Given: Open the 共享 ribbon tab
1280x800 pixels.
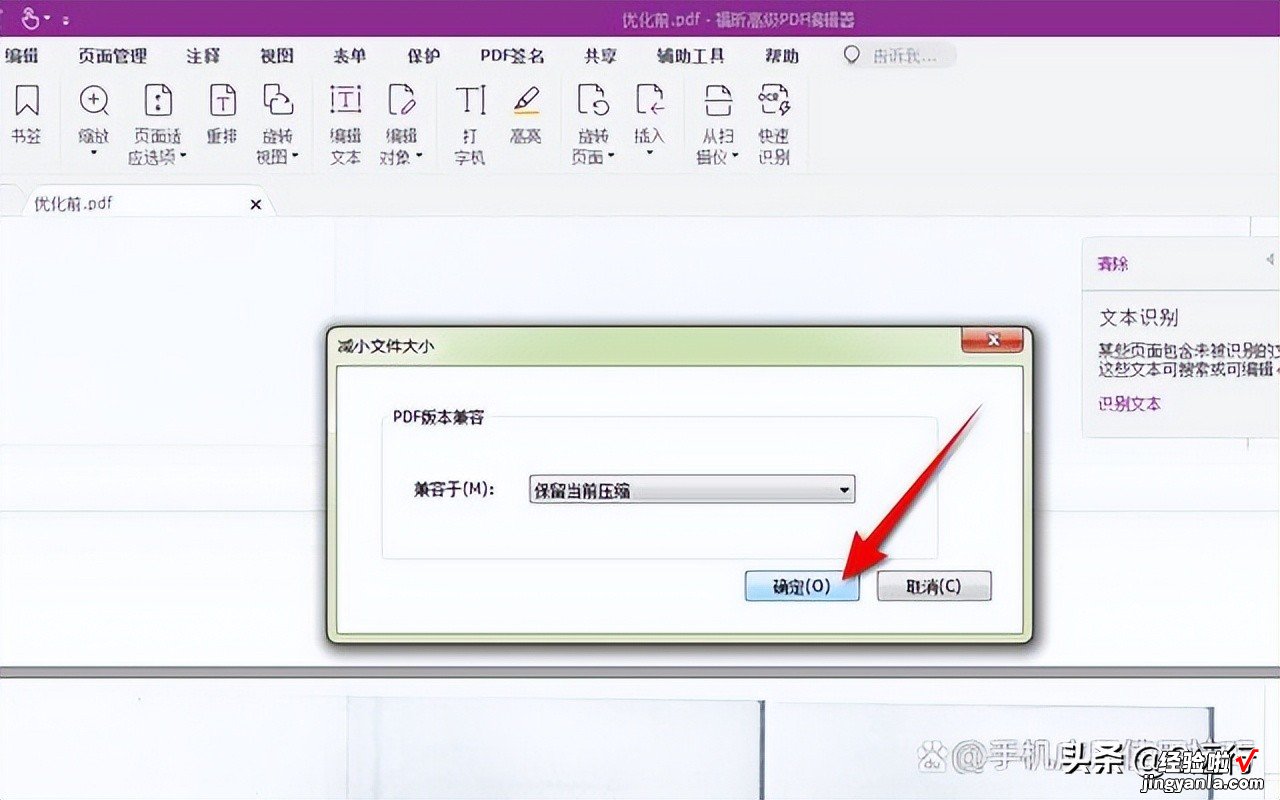Looking at the screenshot, I should pyautogui.click(x=601, y=56).
